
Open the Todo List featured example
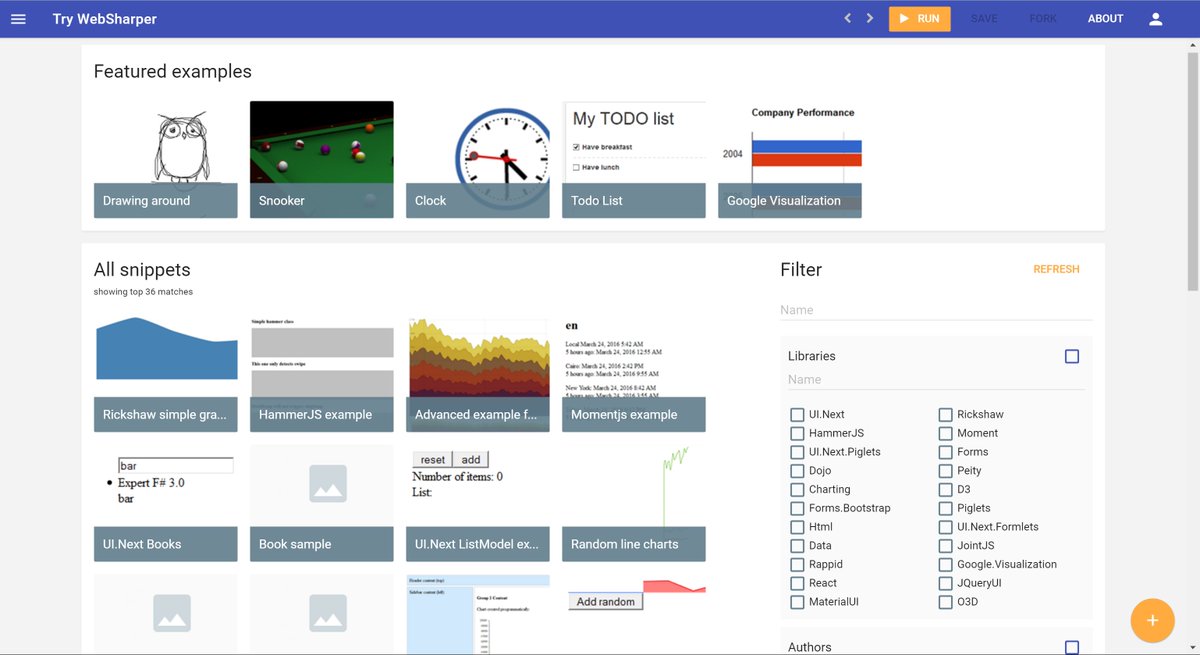(634, 159)
